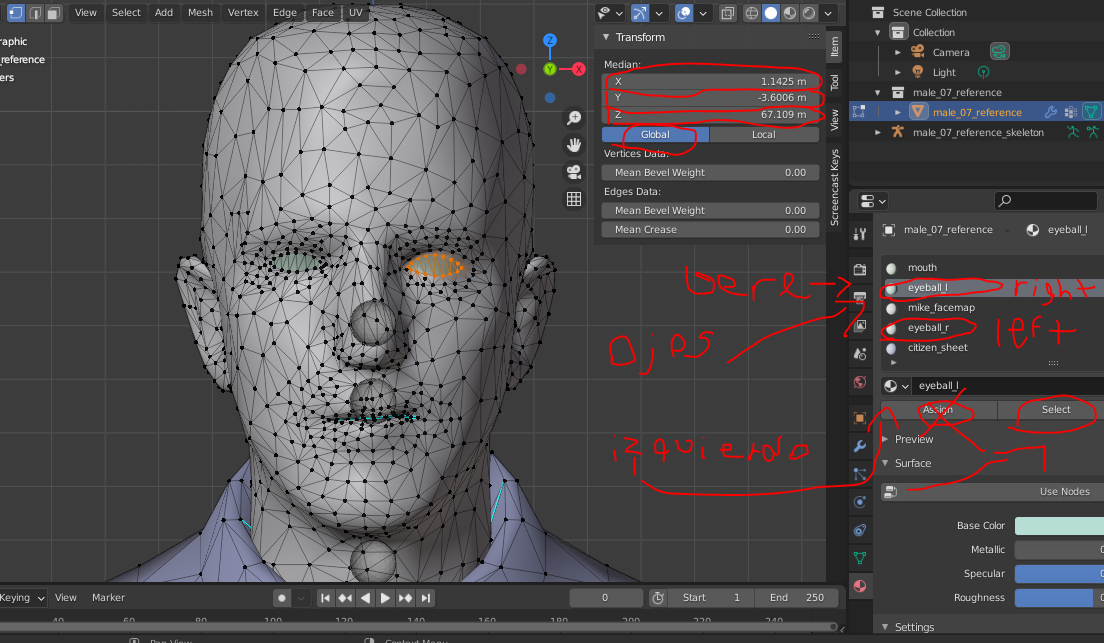Enable vertex select mode in header
The image size is (1104, 643).
pyautogui.click(x=16, y=13)
